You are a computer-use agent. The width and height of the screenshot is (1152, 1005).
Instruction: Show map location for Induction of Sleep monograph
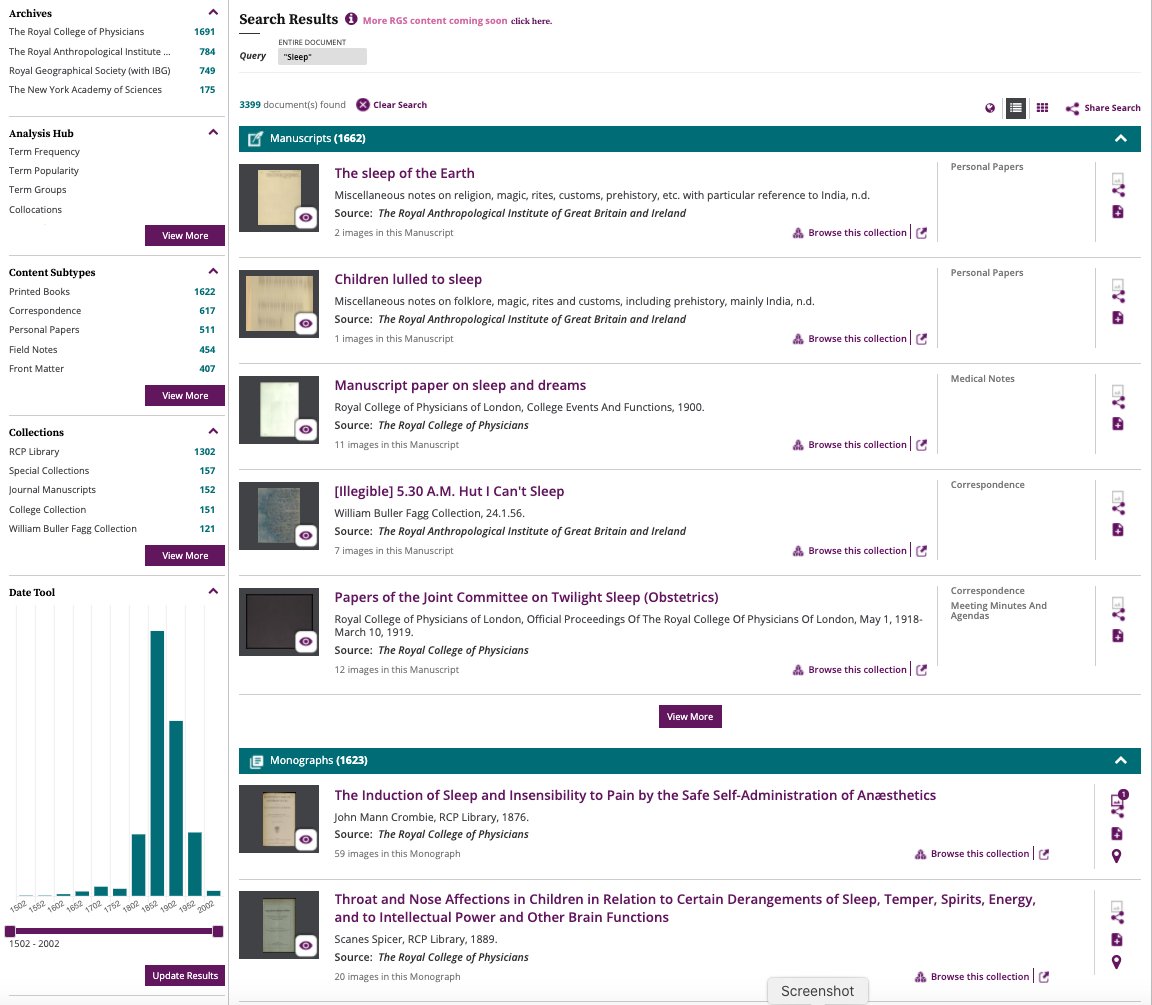[1117, 856]
